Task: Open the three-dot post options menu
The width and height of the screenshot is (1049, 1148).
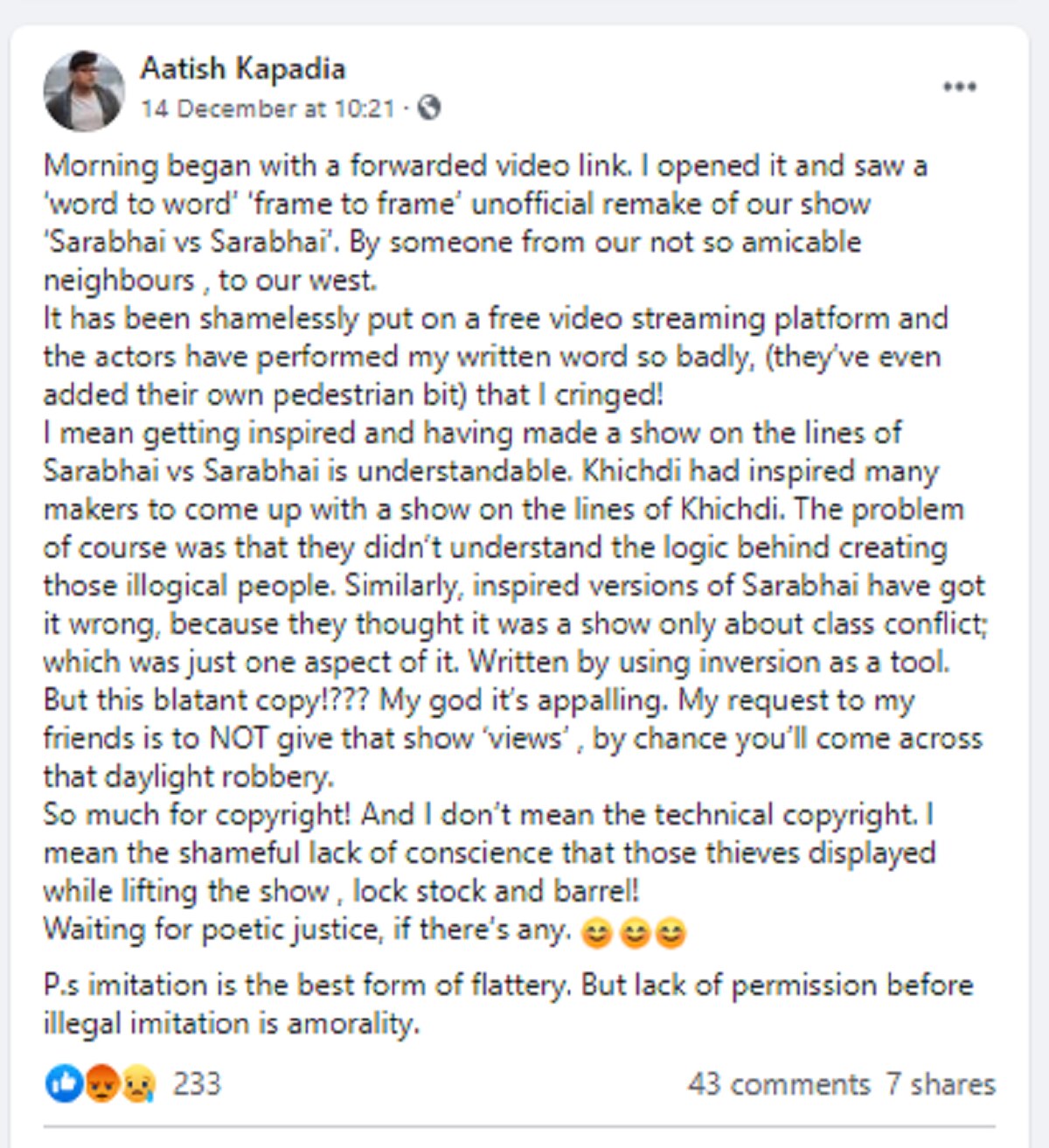Action: click(x=959, y=87)
